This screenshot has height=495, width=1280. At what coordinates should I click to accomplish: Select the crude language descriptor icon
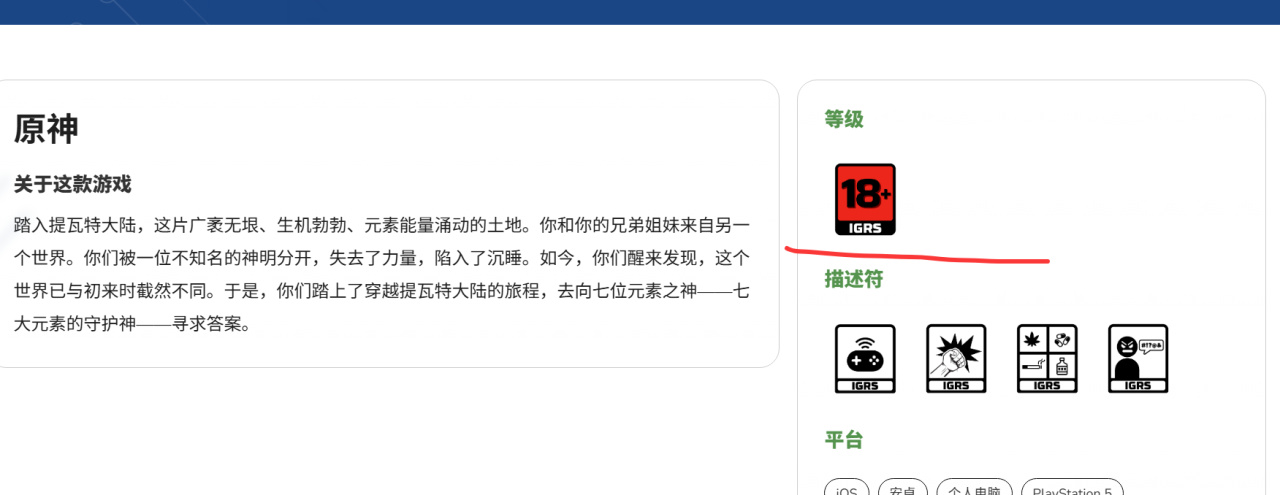pyautogui.click(x=1138, y=358)
